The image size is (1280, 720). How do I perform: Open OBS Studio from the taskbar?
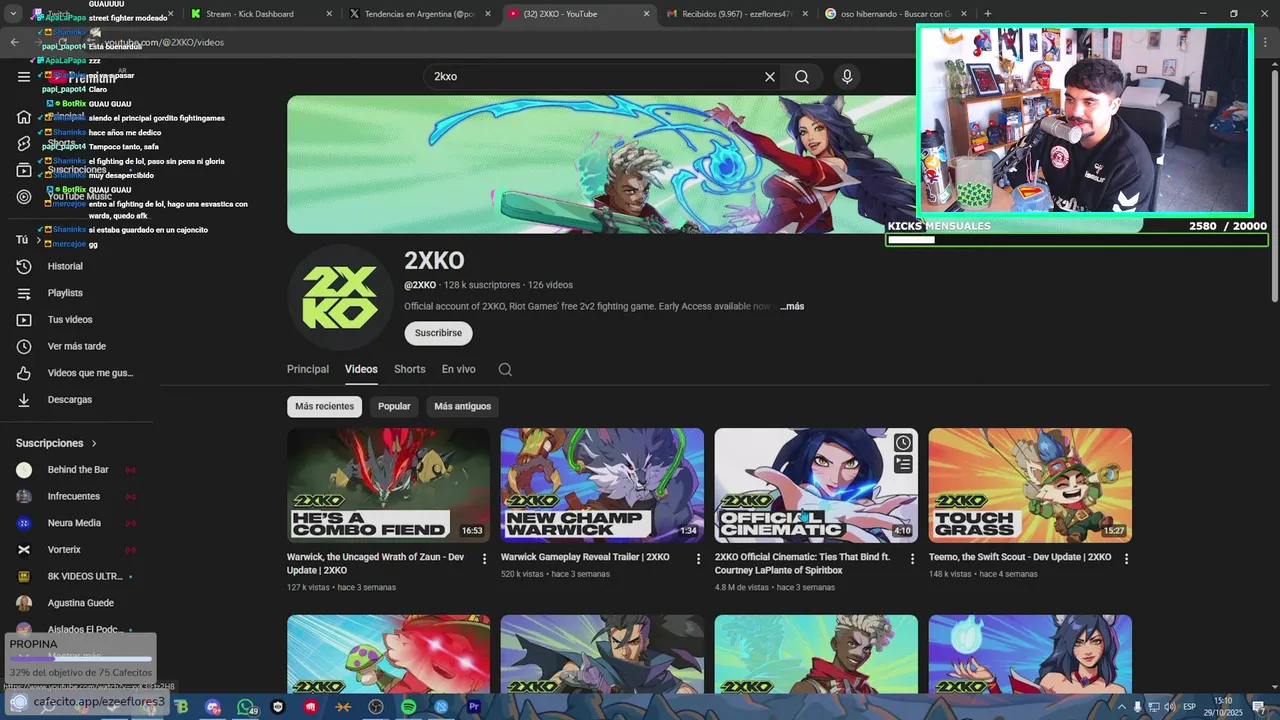(376, 707)
